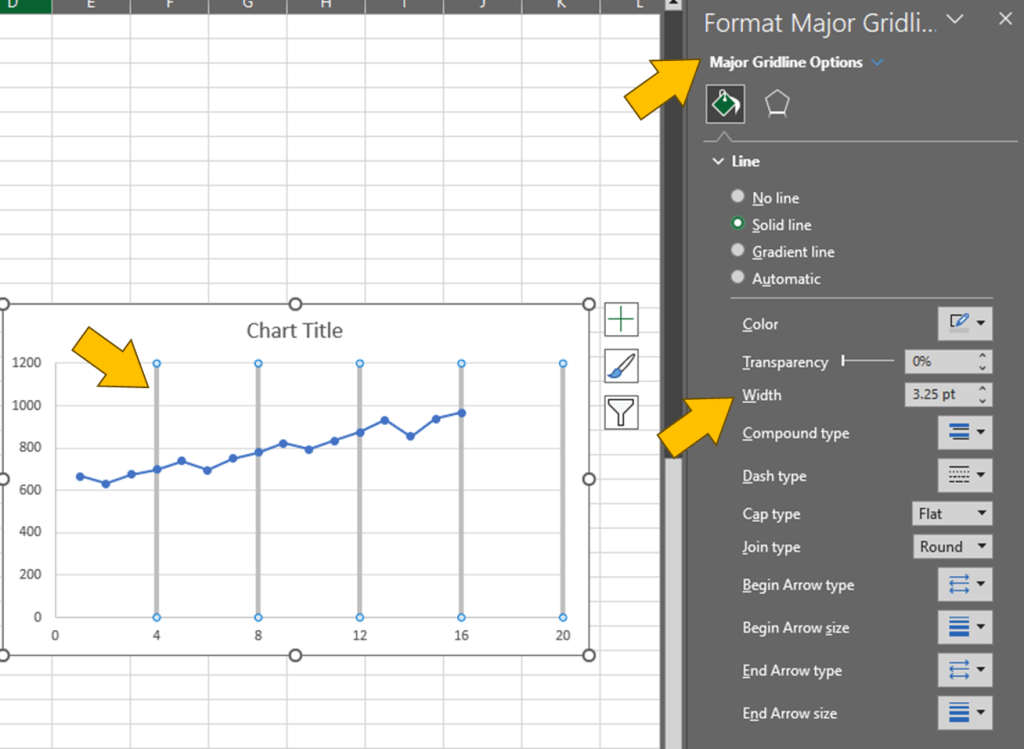Open Chart Filters funnel button
This screenshot has height=749, width=1024.
pos(621,411)
